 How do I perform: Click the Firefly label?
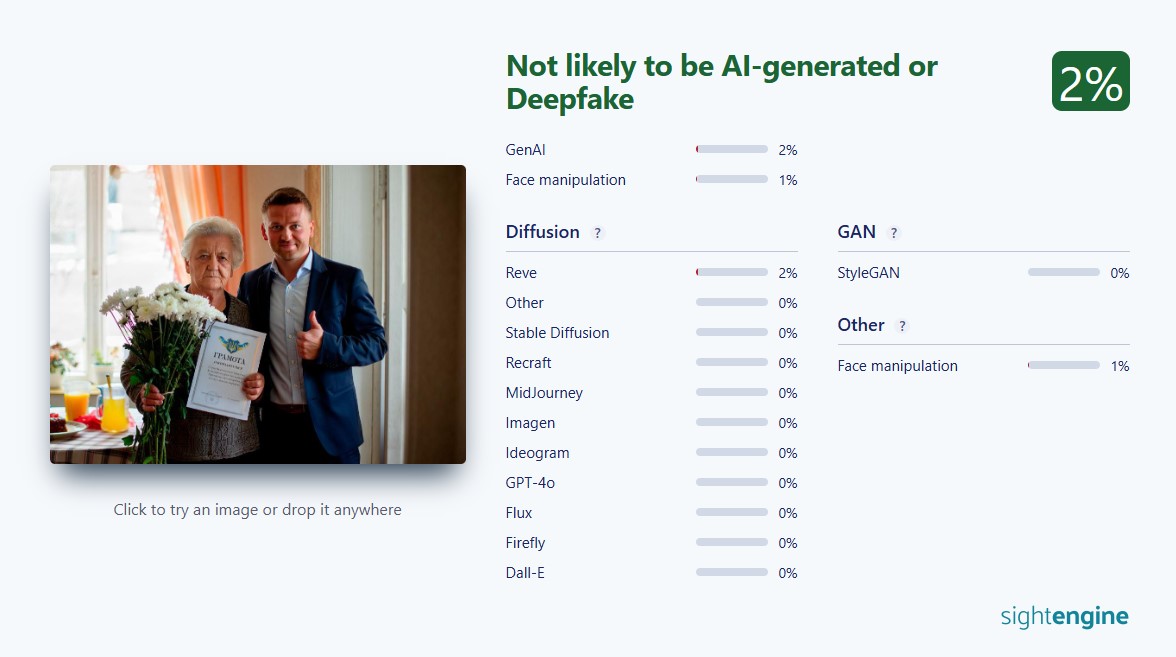pyautogui.click(x=525, y=543)
